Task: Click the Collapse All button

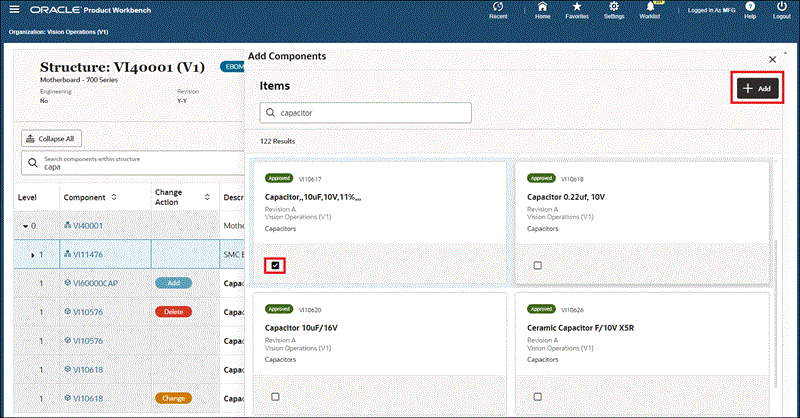Action: tap(52, 139)
